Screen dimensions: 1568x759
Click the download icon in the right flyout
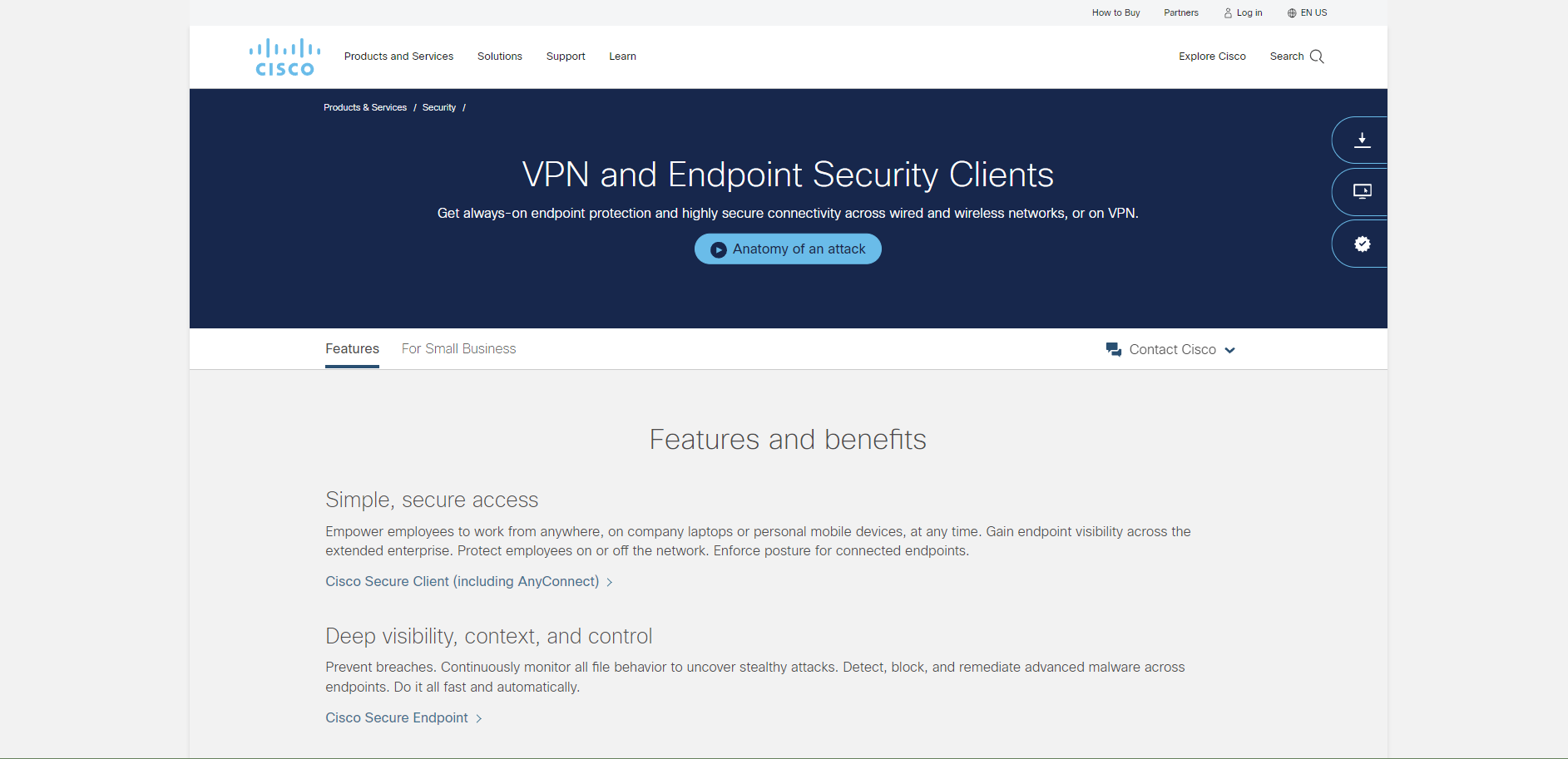pos(1362,140)
